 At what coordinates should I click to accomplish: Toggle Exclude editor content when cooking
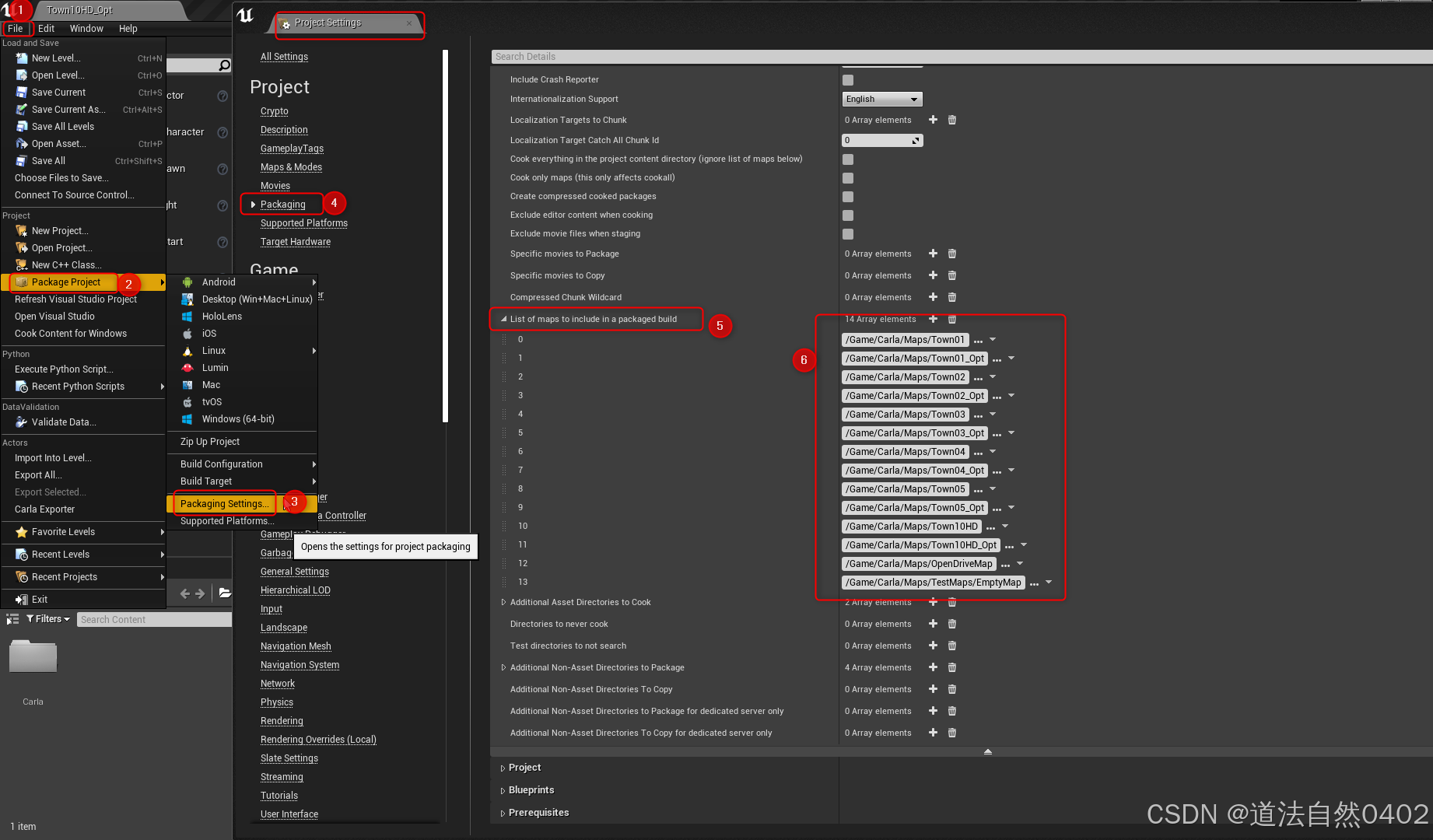click(x=848, y=215)
